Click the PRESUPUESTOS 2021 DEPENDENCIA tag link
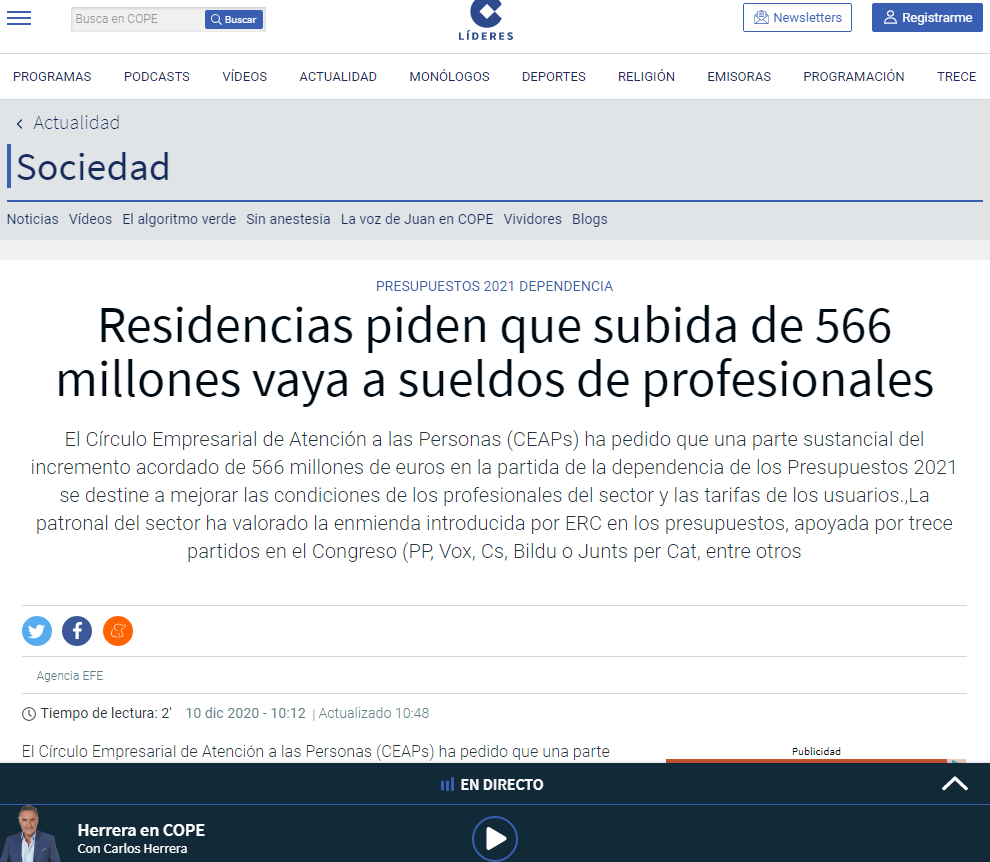990x862 pixels. tap(494, 286)
